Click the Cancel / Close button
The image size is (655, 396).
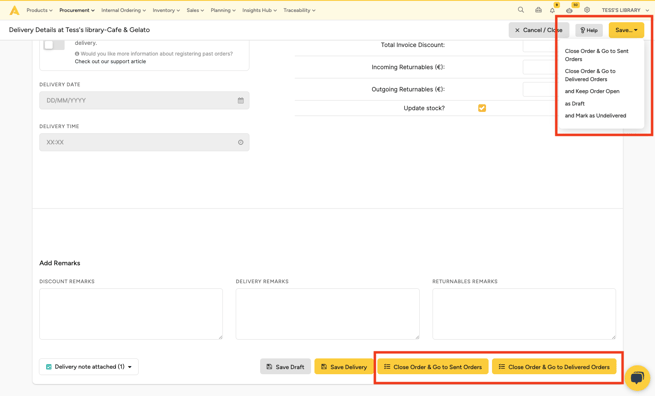[538, 30]
